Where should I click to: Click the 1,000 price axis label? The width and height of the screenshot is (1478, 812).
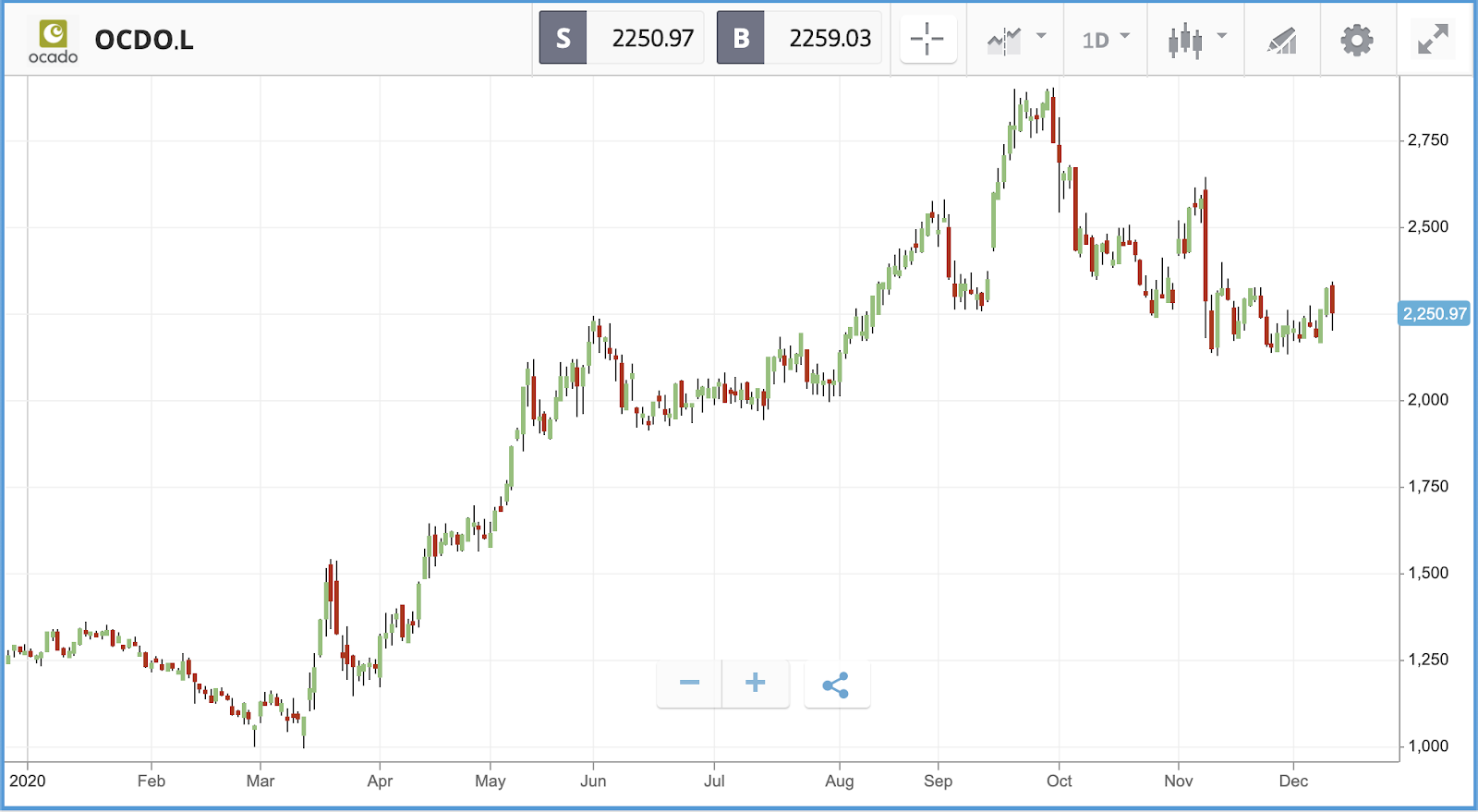coord(1427,746)
